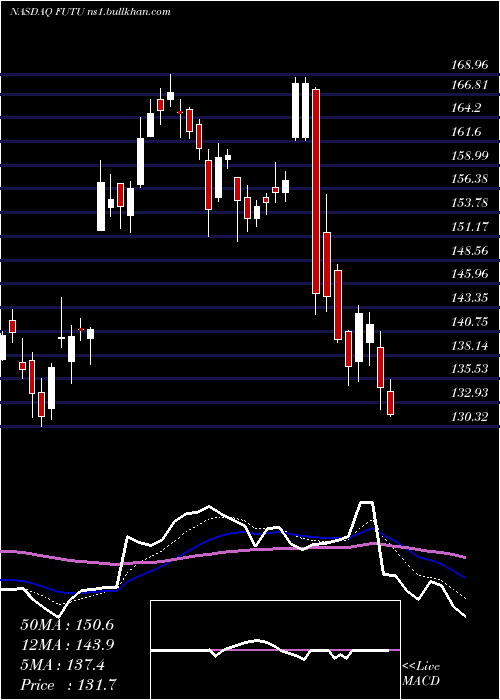Click the 5MA : 137.4 readout
The image size is (500, 700).
point(62,665)
